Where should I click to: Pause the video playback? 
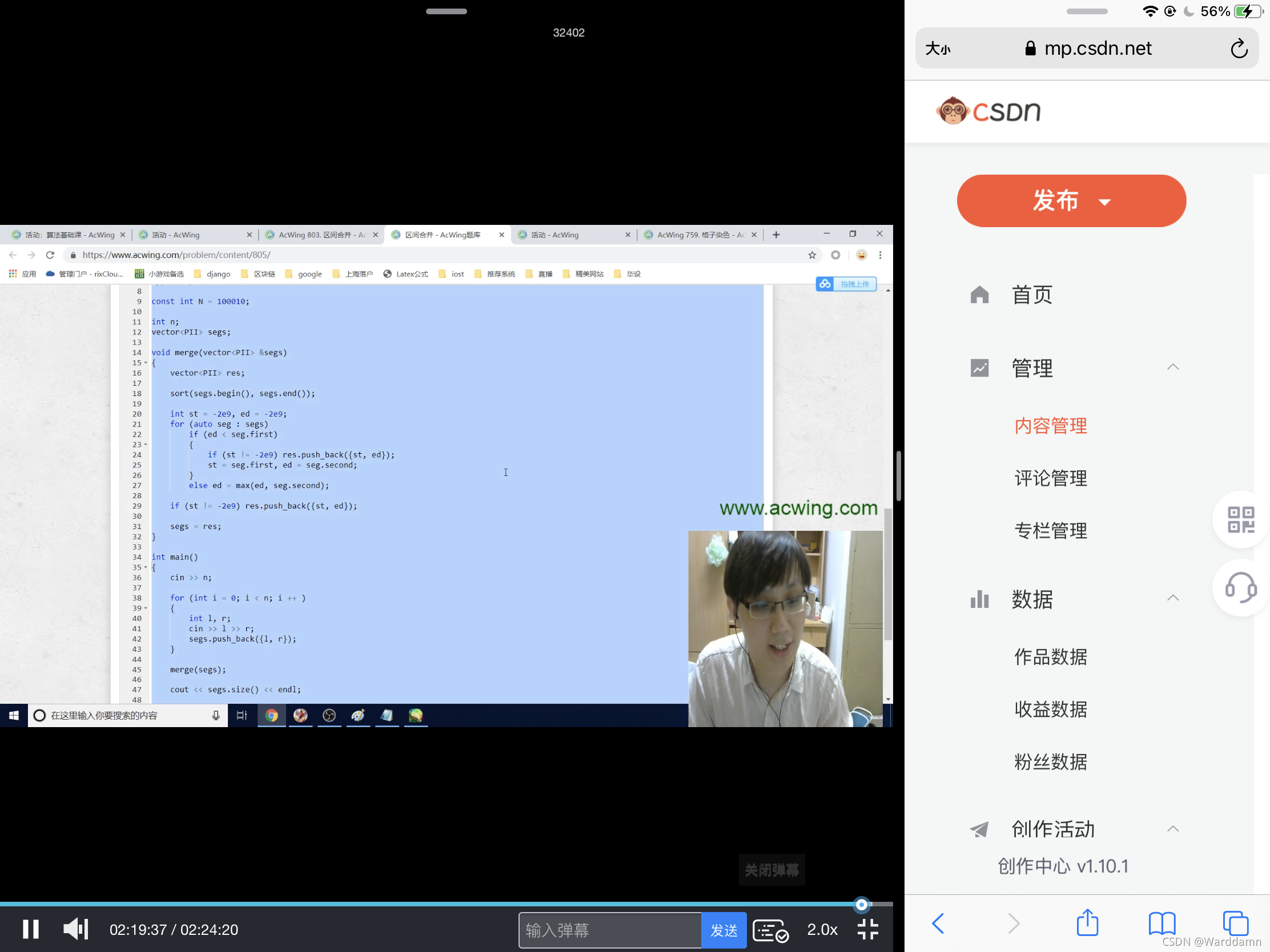coord(30,929)
